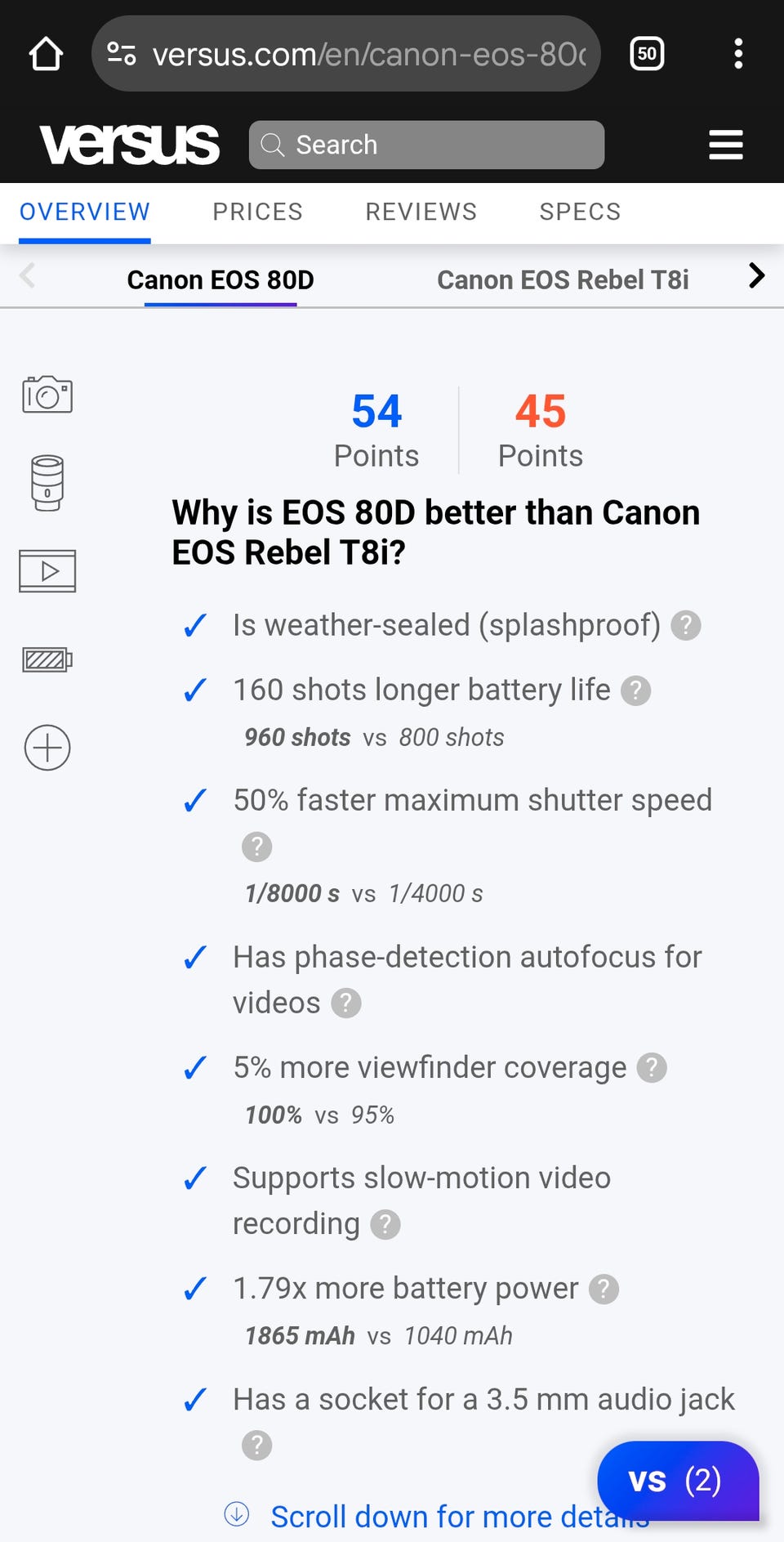The width and height of the screenshot is (784, 1542).
Task: Switch to the PRICES tab
Action: point(257,212)
